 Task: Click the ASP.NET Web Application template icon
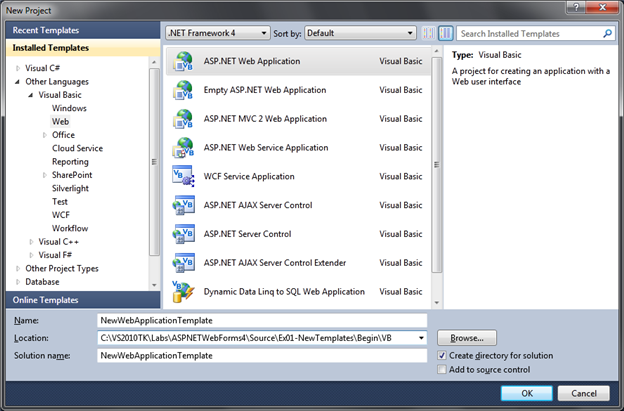click(183, 62)
